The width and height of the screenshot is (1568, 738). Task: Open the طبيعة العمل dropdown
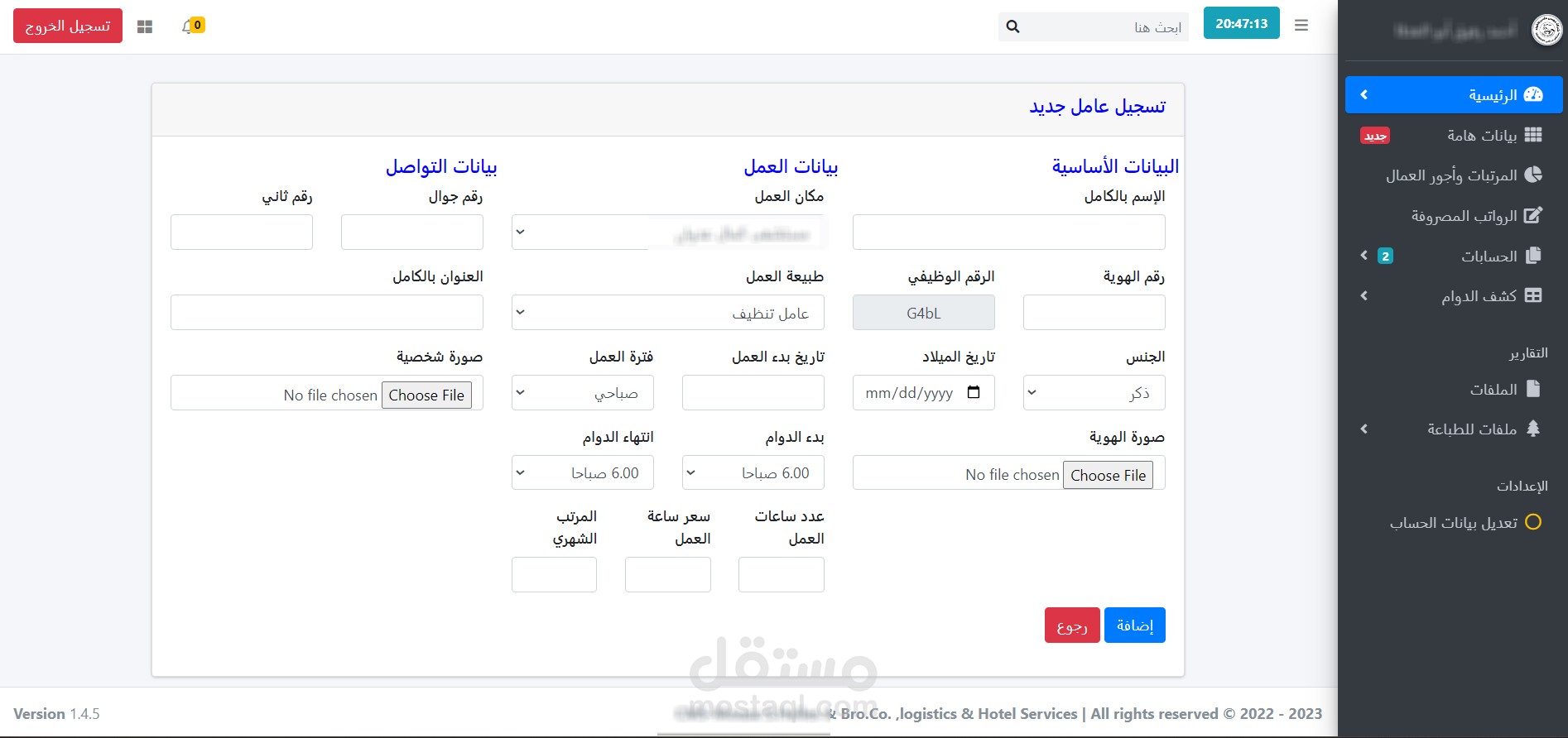(668, 312)
